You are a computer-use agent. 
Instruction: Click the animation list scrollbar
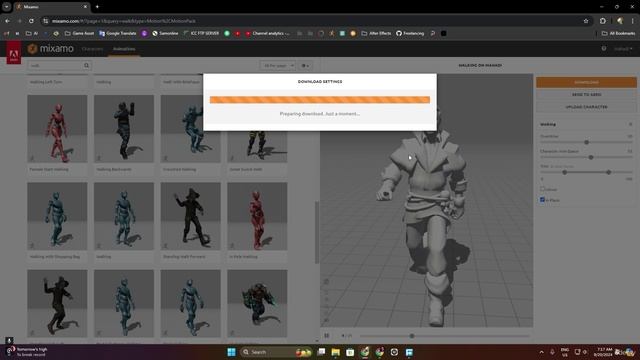click(317, 232)
